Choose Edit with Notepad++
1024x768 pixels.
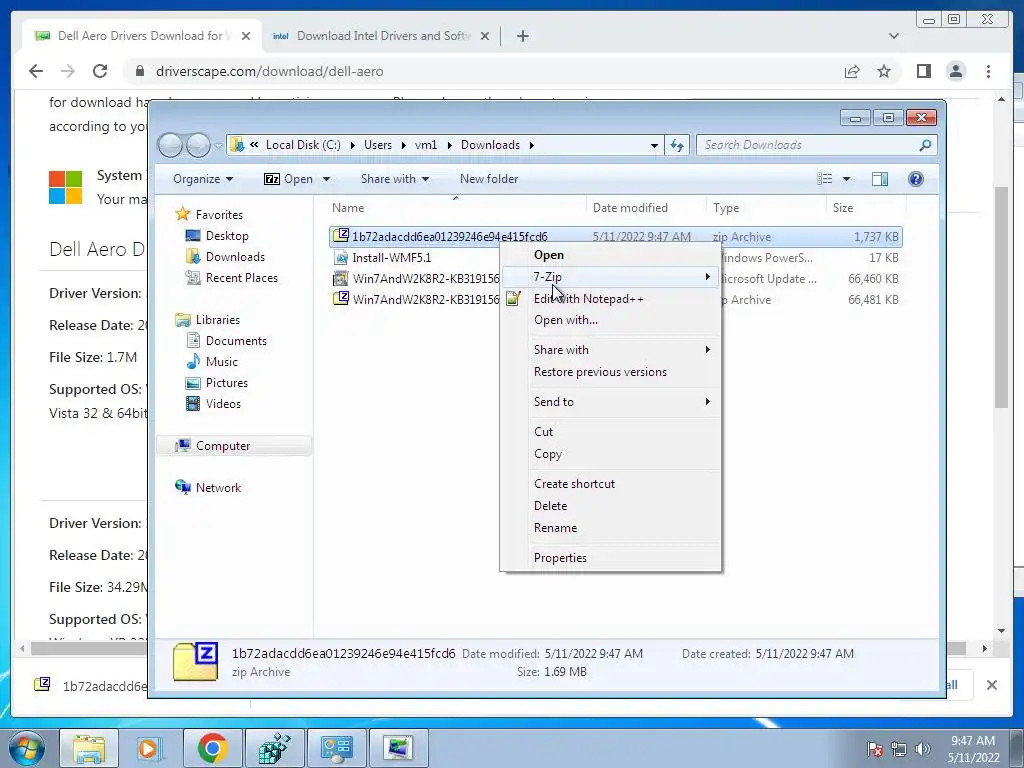click(x=611, y=299)
